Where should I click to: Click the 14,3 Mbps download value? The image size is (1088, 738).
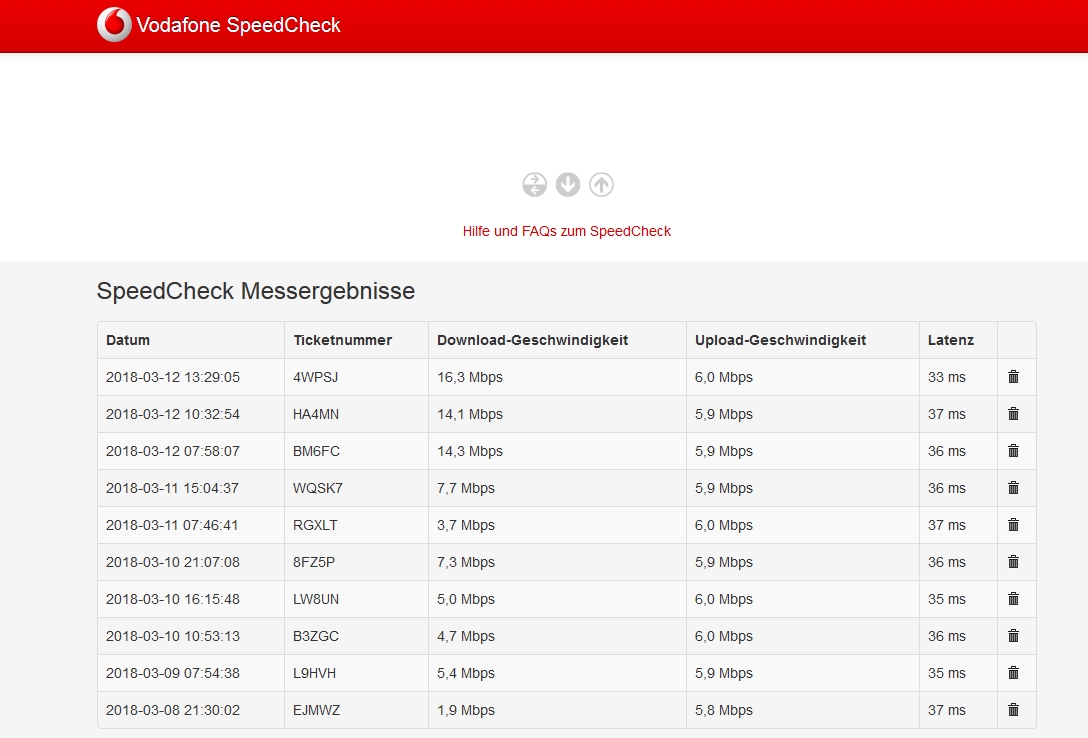click(470, 451)
